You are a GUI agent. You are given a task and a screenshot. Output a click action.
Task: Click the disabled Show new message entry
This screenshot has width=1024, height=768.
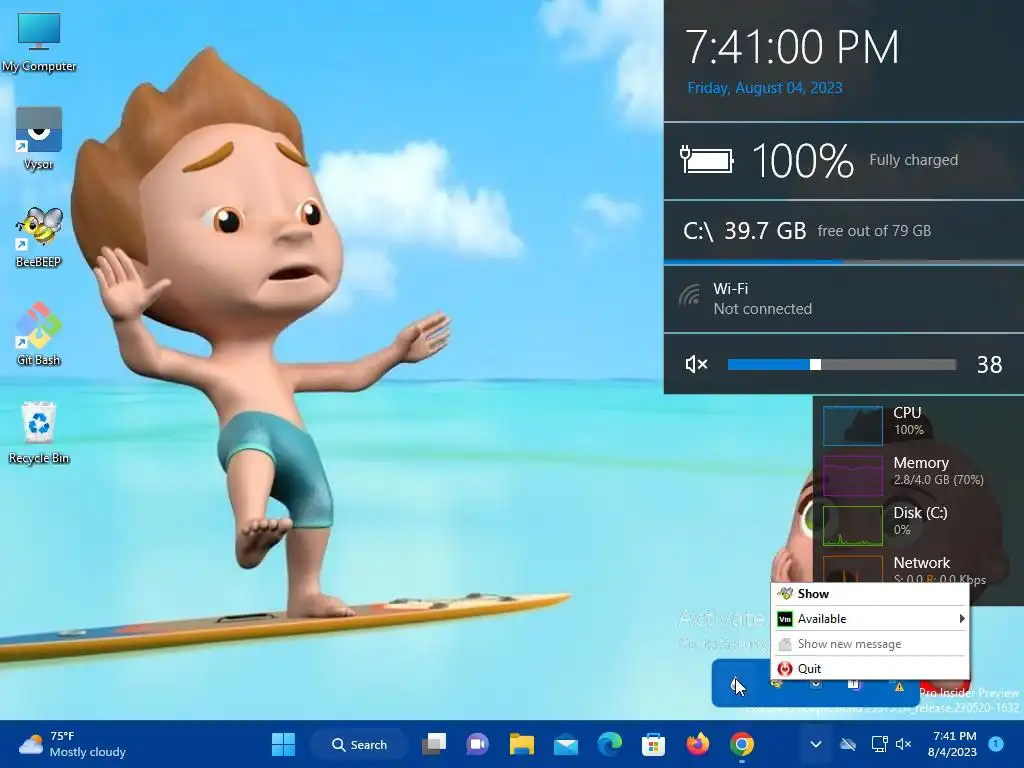pos(870,644)
